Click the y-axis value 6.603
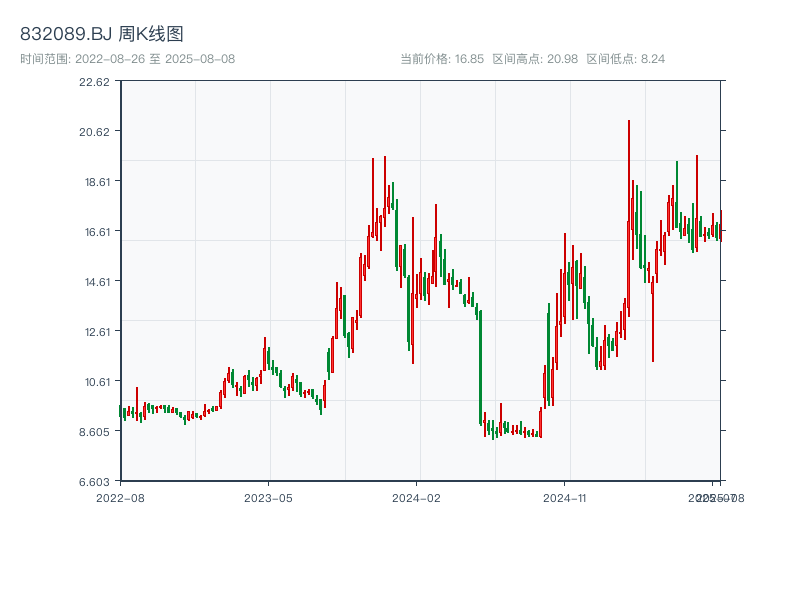 point(94,482)
